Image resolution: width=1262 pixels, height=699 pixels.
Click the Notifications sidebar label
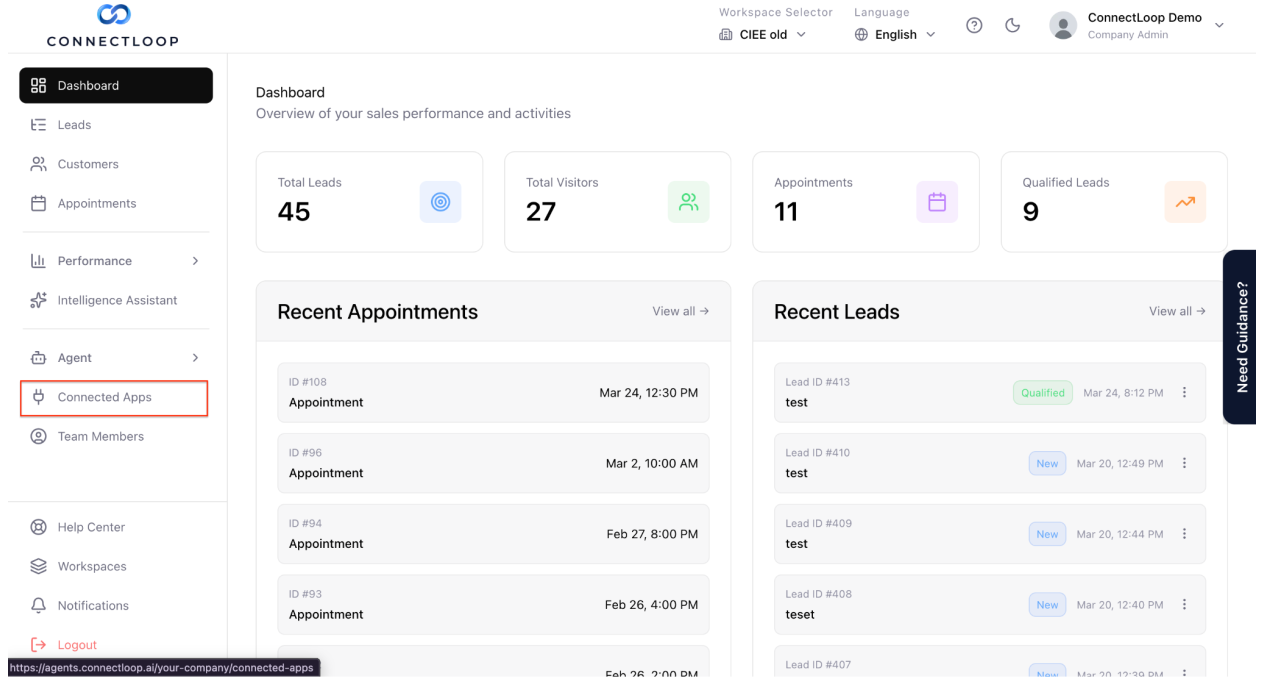click(x=93, y=605)
